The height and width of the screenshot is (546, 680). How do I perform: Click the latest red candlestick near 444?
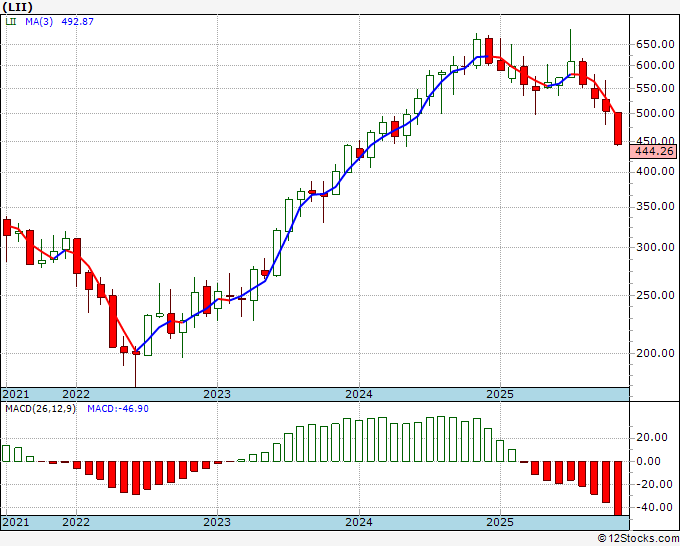click(x=618, y=128)
